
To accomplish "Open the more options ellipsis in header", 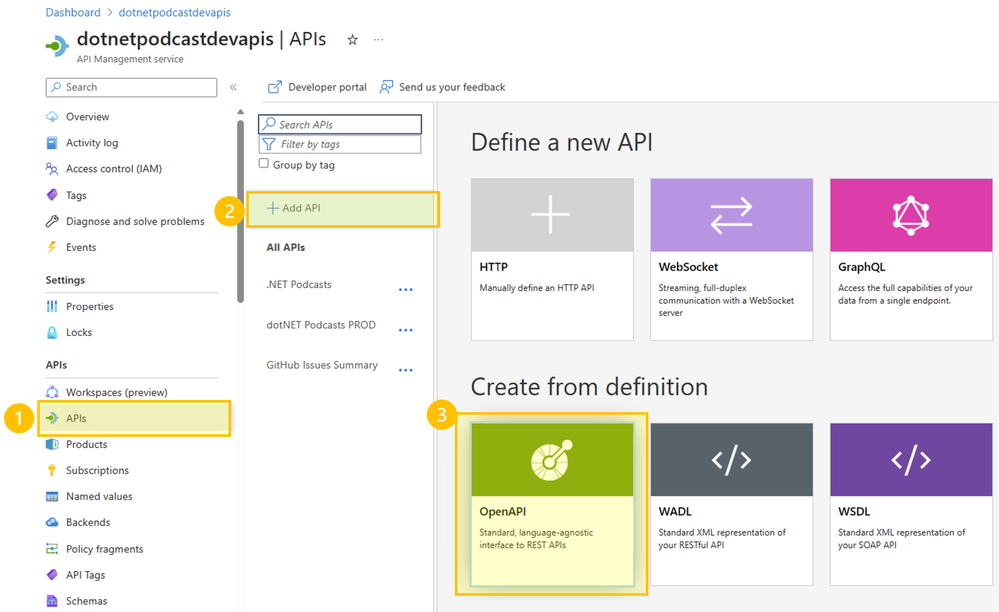I will pyautogui.click(x=378, y=39).
